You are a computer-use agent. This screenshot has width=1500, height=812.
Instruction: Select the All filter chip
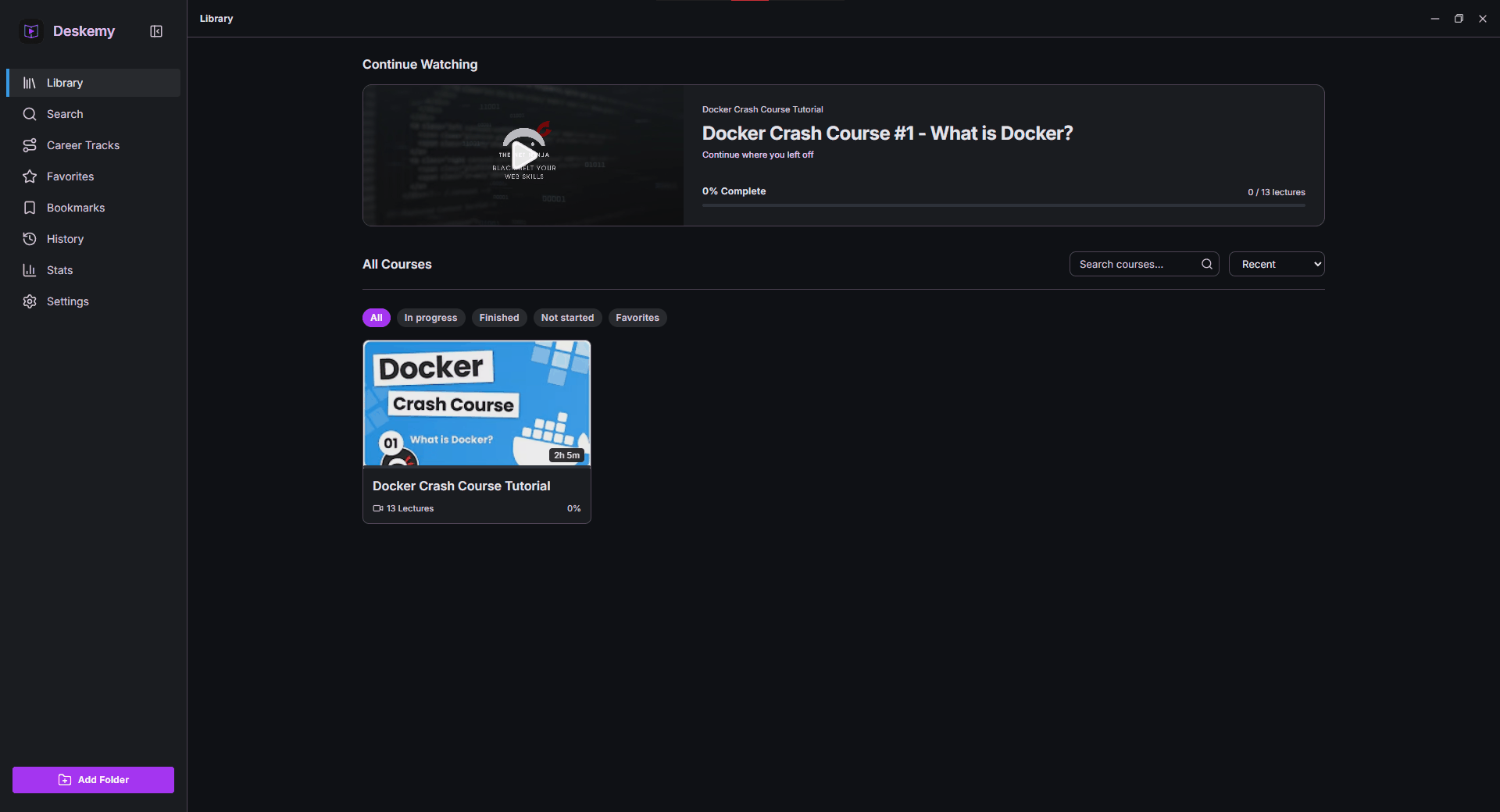coord(377,318)
